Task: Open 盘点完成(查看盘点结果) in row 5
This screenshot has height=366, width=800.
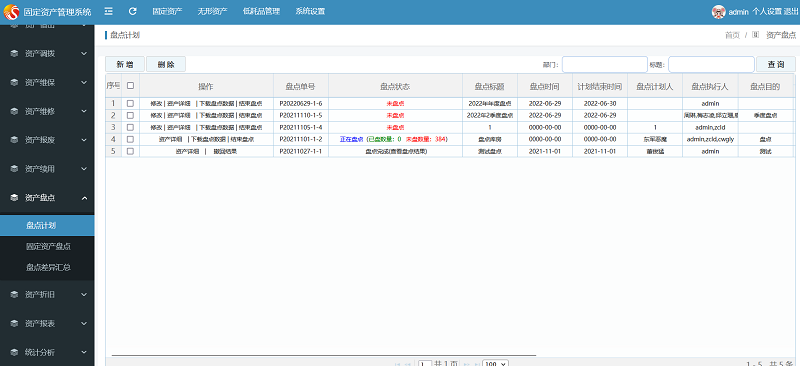Action: pyautogui.click(x=395, y=151)
